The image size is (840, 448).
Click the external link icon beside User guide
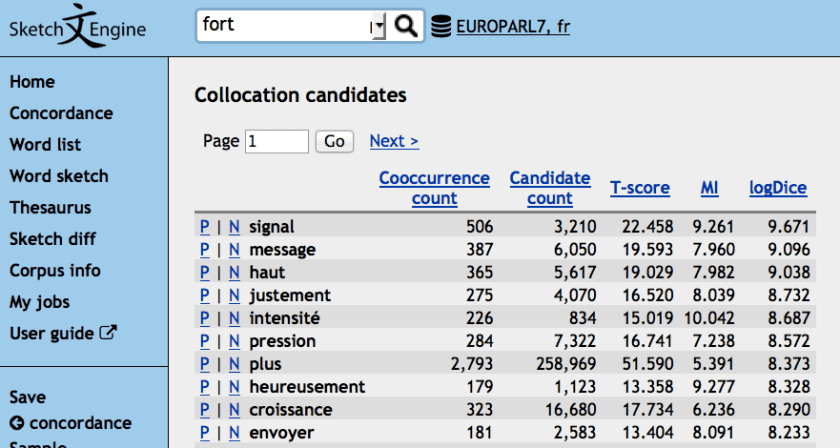109,334
